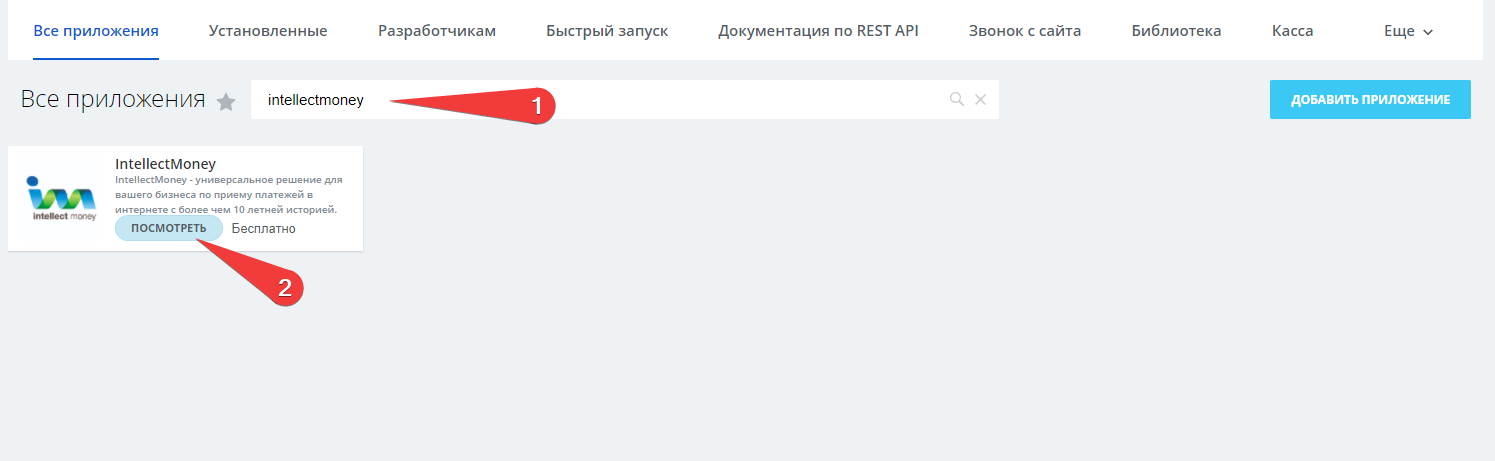This screenshot has height=461, width=1495.
Task: Click the IntellectMoney app description text
Action: (x=226, y=195)
